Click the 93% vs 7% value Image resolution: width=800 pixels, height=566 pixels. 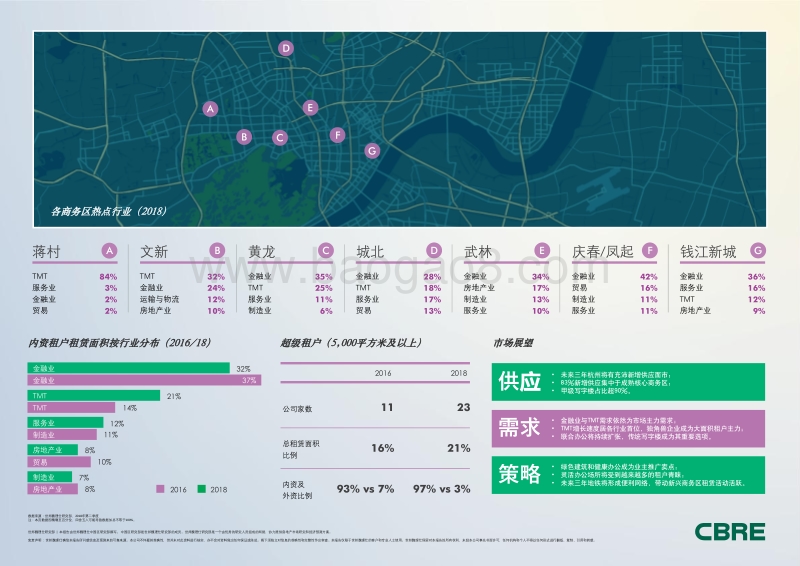tap(365, 489)
